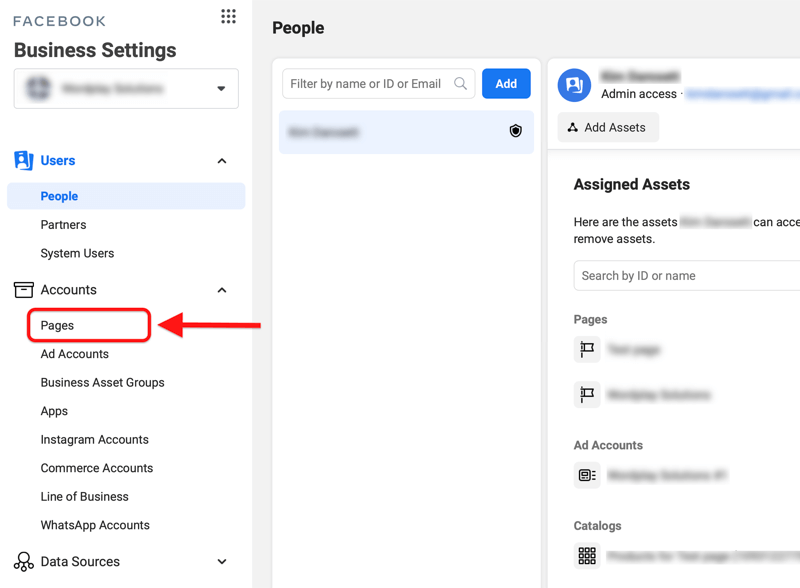The width and height of the screenshot is (800, 588).
Task: Click the search magnifier in filter box
Action: point(460,83)
